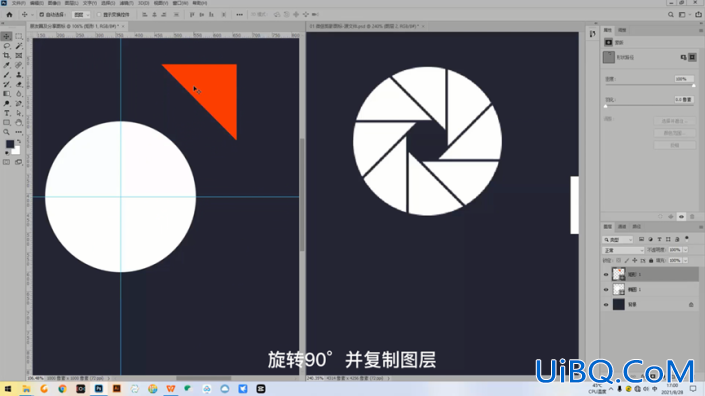Click the Home icon in options bar
705x396 pixels.
[9, 14]
